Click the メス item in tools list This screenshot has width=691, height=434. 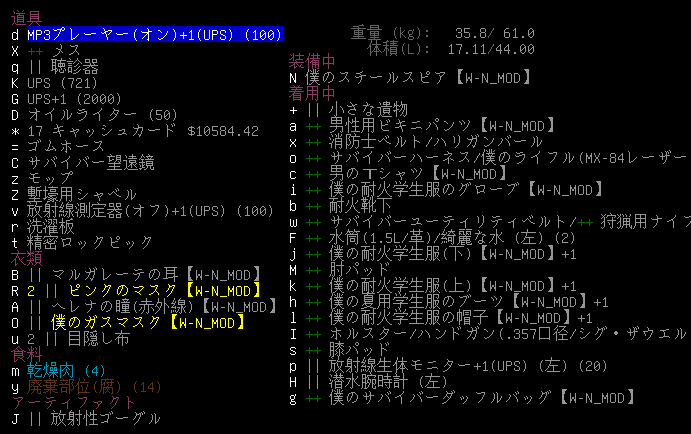tap(66, 49)
